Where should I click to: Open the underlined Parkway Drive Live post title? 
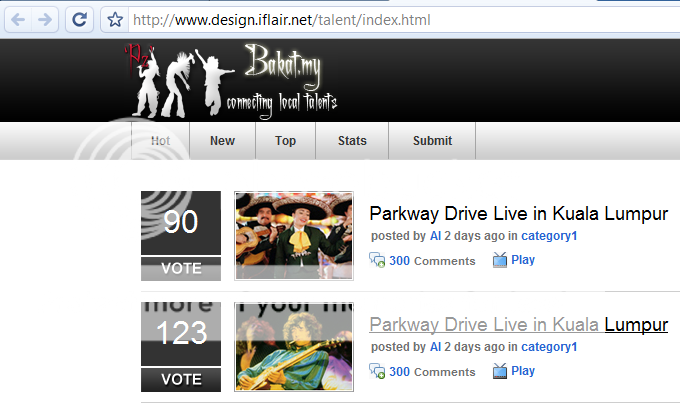click(x=519, y=324)
